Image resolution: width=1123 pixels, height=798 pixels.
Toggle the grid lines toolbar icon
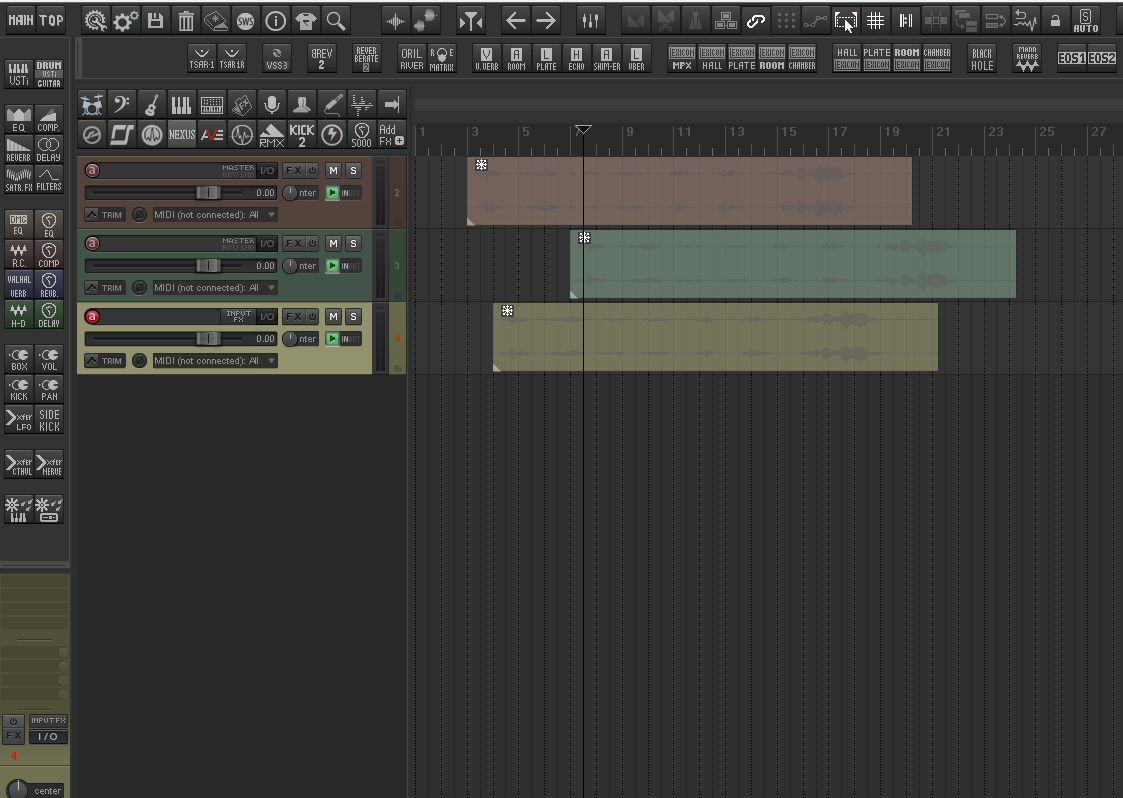click(875, 21)
